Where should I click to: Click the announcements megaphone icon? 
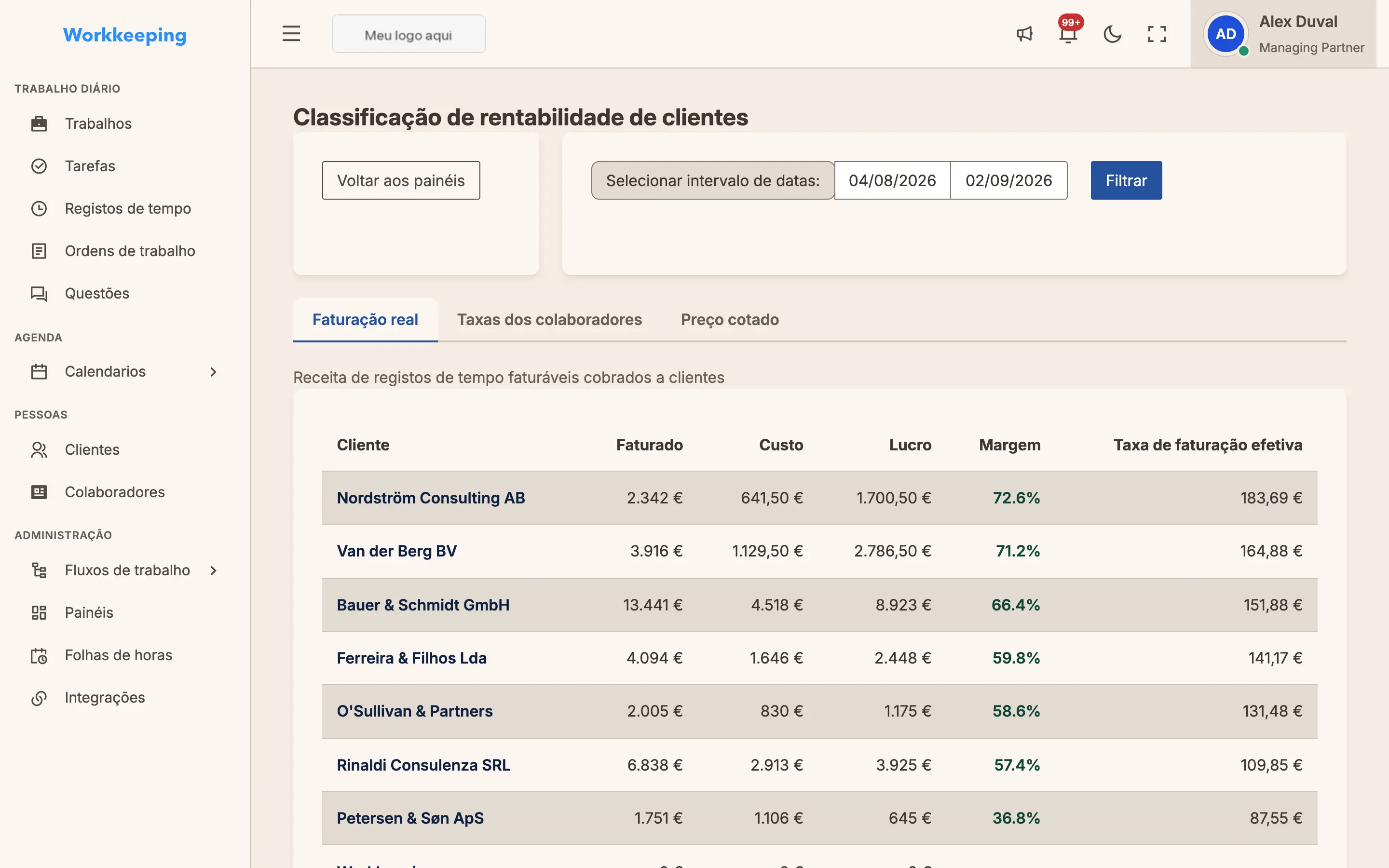coord(1024,34)
